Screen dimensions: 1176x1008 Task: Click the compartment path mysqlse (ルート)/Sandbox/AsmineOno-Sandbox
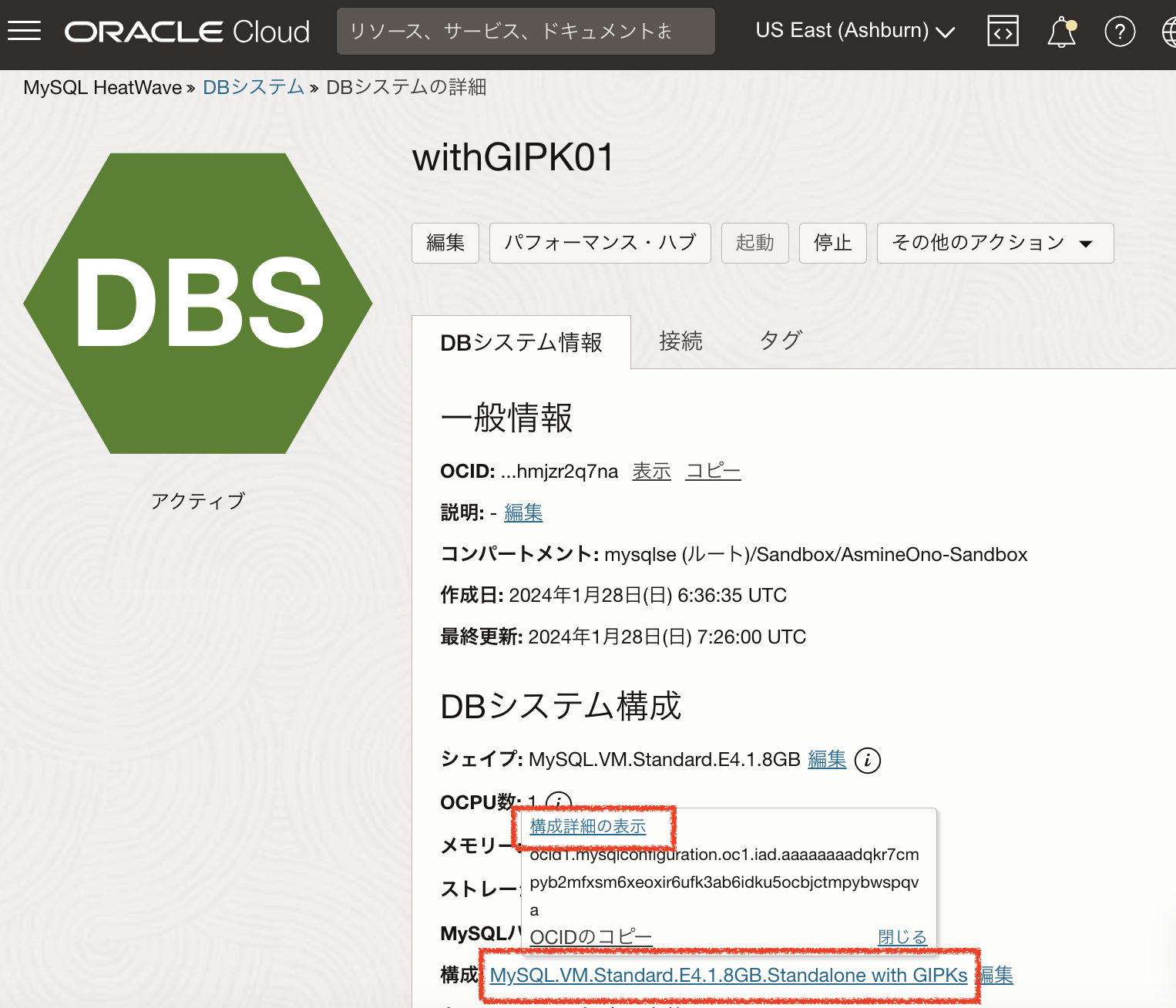click(816, 555)
